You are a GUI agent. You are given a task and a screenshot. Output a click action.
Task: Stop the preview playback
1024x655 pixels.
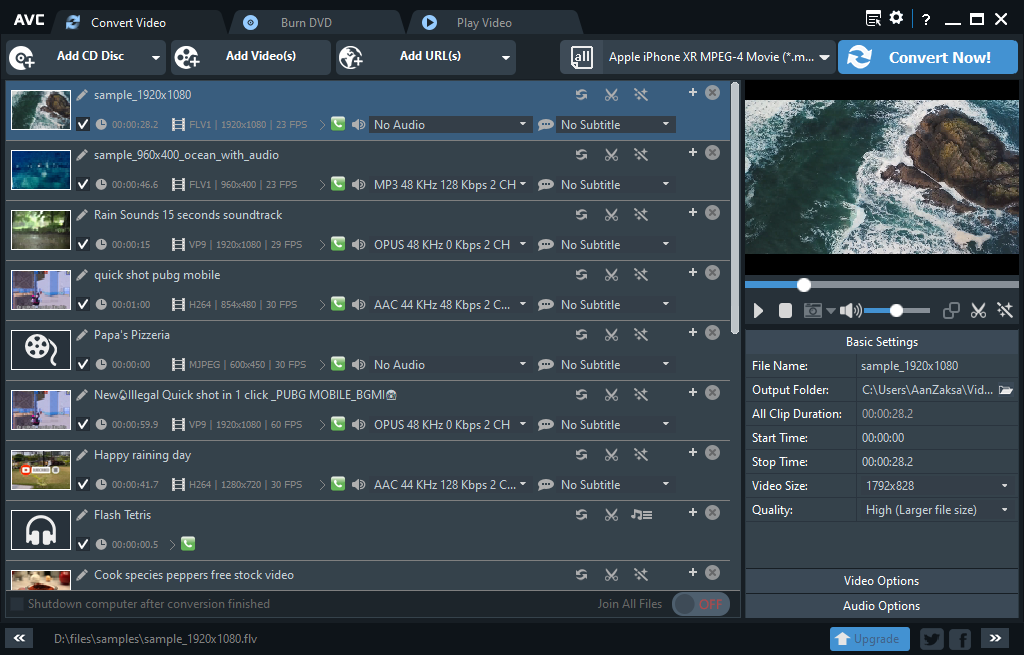786,311
